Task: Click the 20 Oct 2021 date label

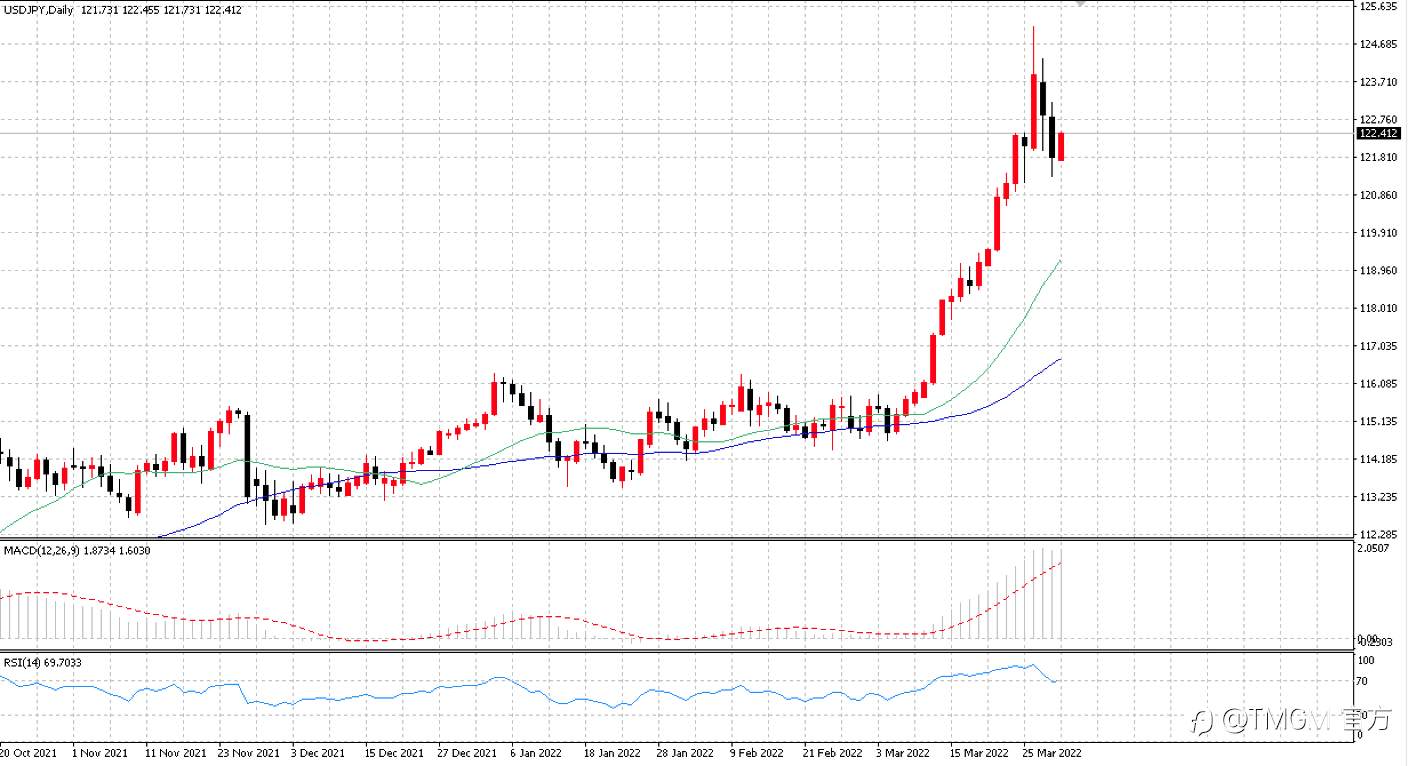Action: [29, 752]
